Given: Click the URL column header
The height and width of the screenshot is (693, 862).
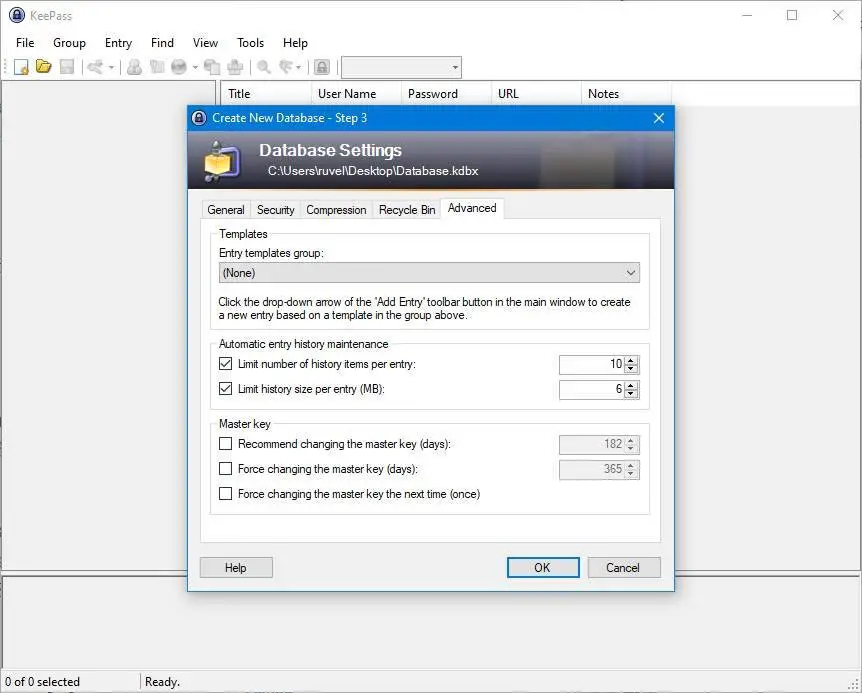Looking at the screenshot, I should pos(536,94).
